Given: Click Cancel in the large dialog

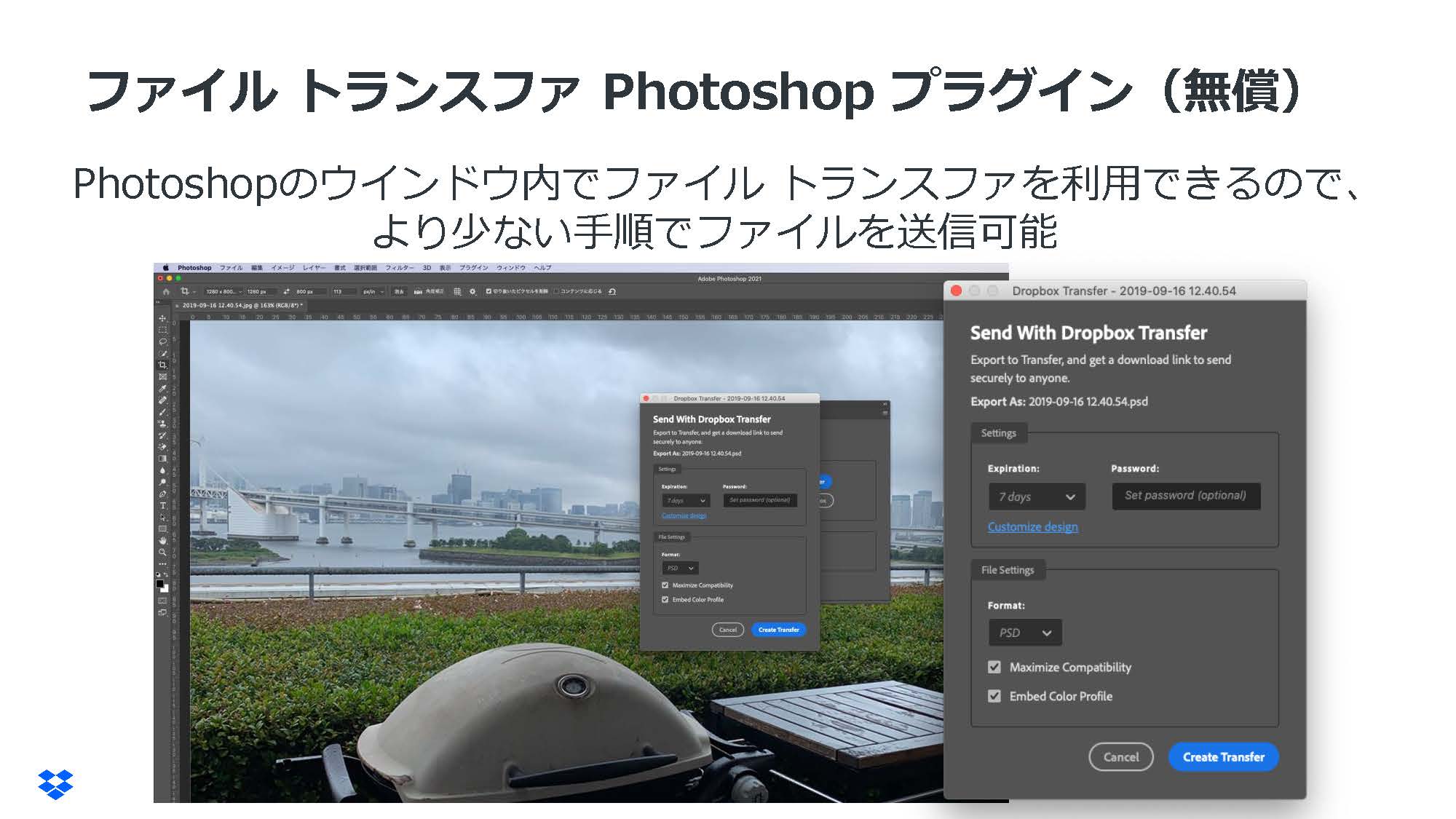Looking at the screenshot, I should (1121, 757).
